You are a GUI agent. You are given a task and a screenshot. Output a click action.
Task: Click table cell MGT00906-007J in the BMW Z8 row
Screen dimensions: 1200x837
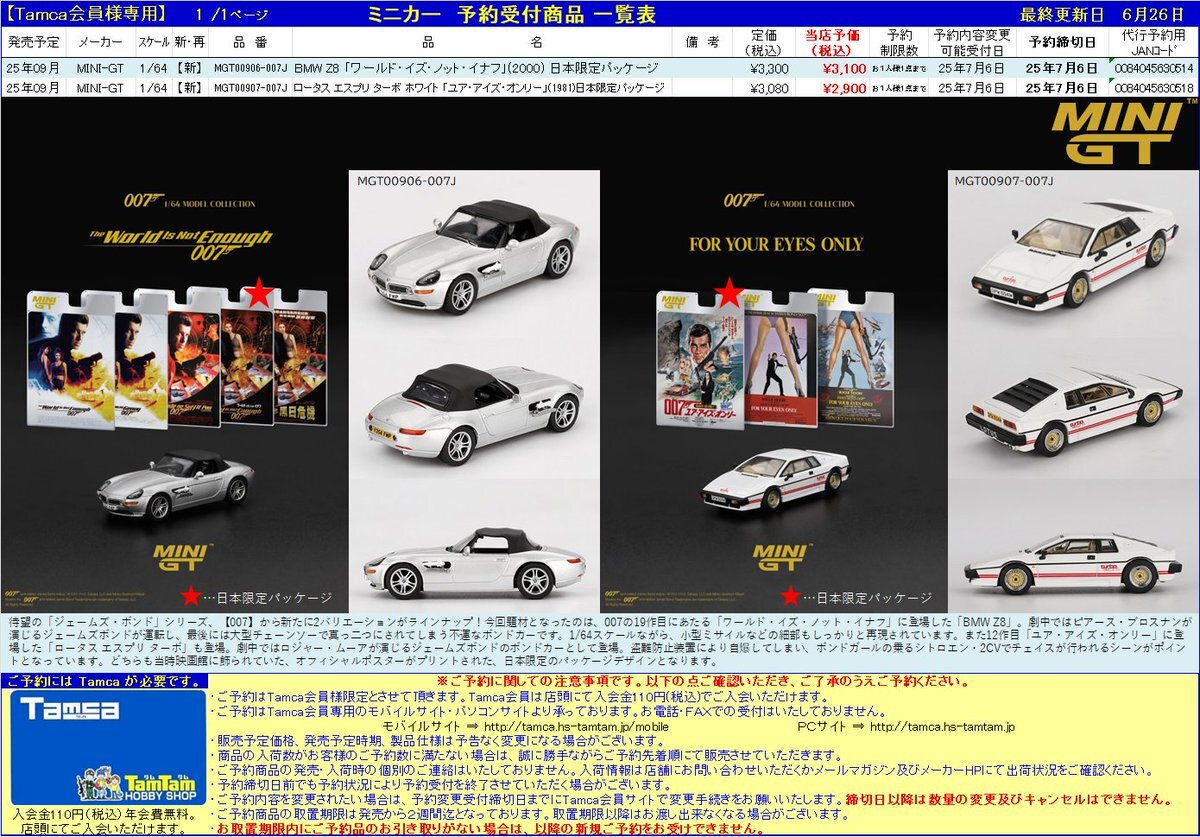(x=251, y=68)
